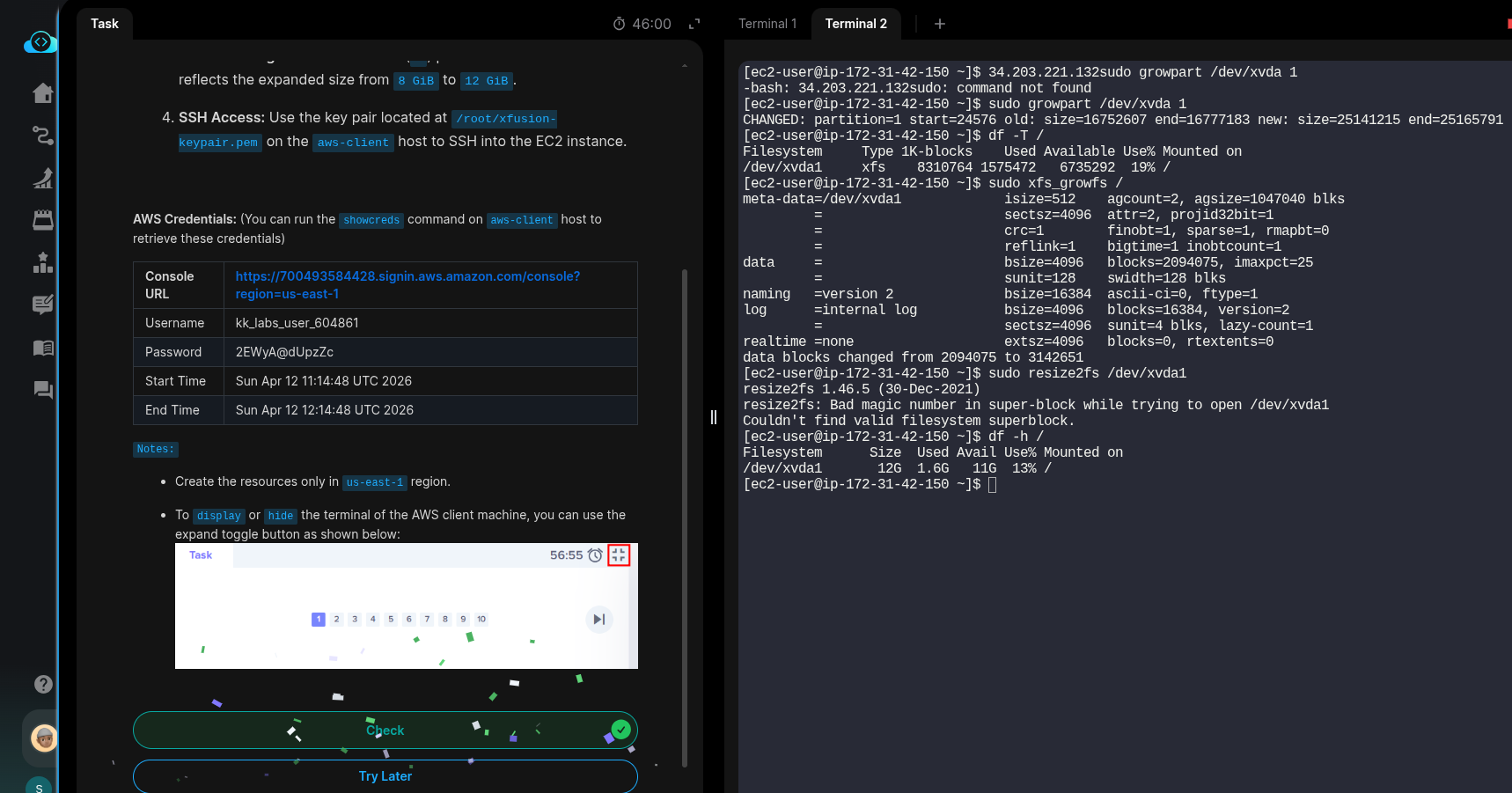This screenshot has height=793, width=1512.
Task: Open the Home icon in sidebar
Action: pos(42,93)
